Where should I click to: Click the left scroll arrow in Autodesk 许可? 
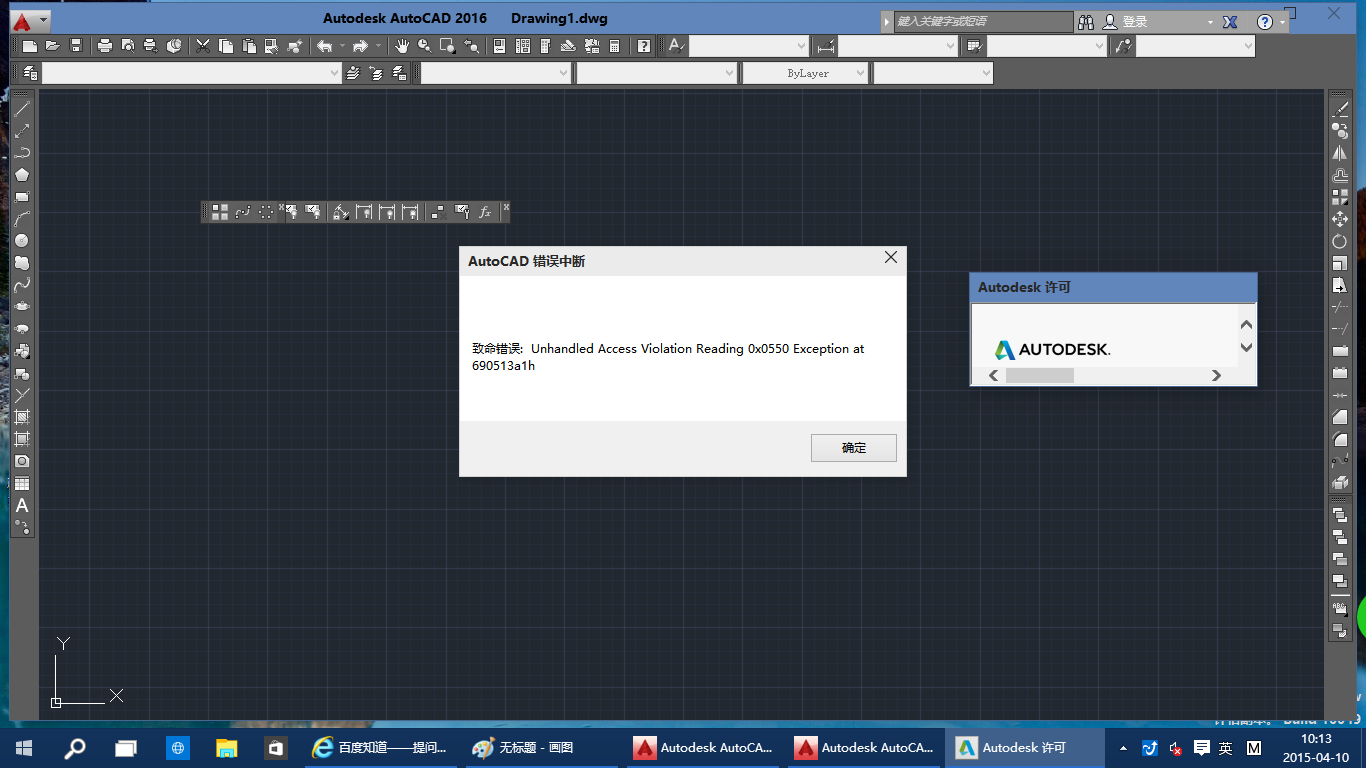point(993,375)
